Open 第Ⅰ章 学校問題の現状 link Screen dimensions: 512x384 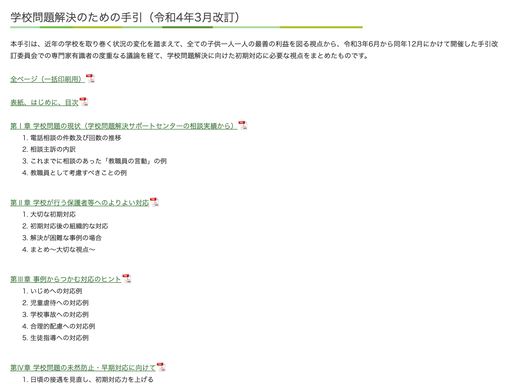click(123, 126)
